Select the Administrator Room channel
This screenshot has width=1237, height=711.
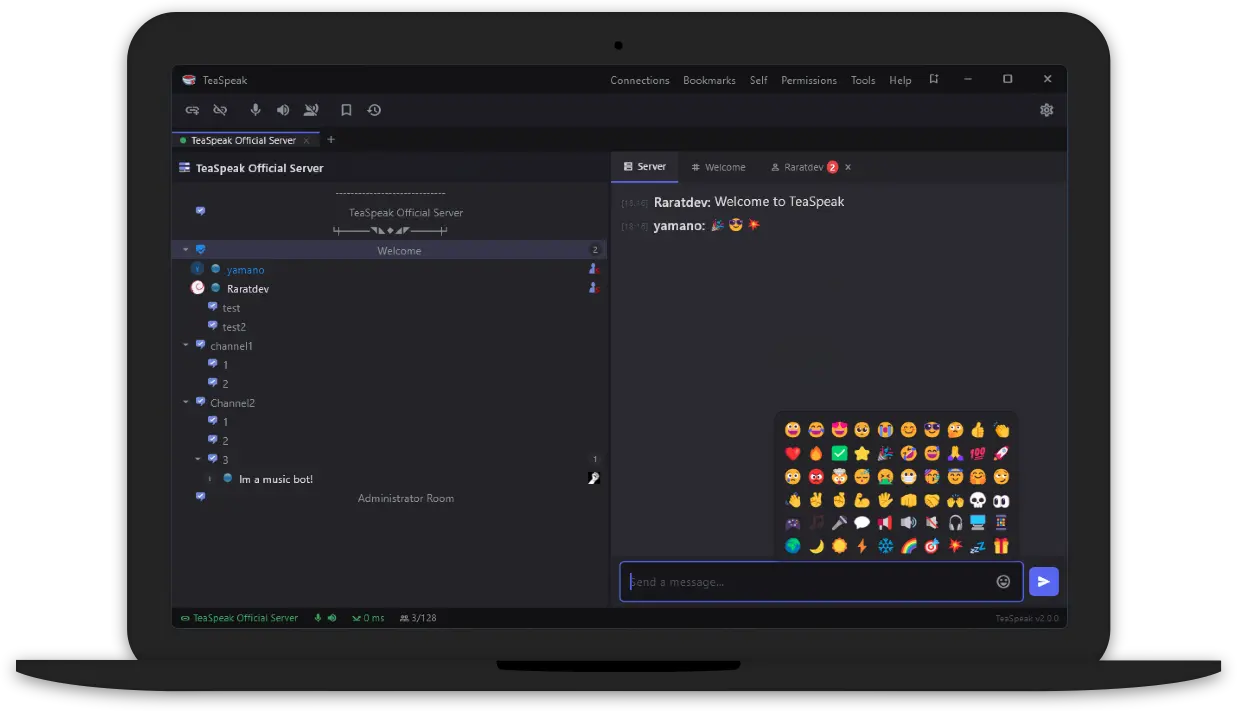click(406, 498)
